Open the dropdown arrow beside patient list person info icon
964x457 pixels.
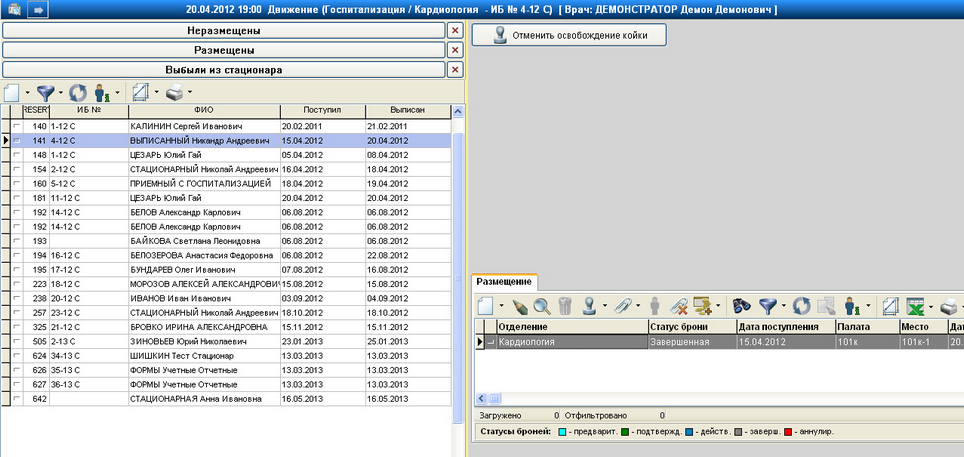click(117, 93)
